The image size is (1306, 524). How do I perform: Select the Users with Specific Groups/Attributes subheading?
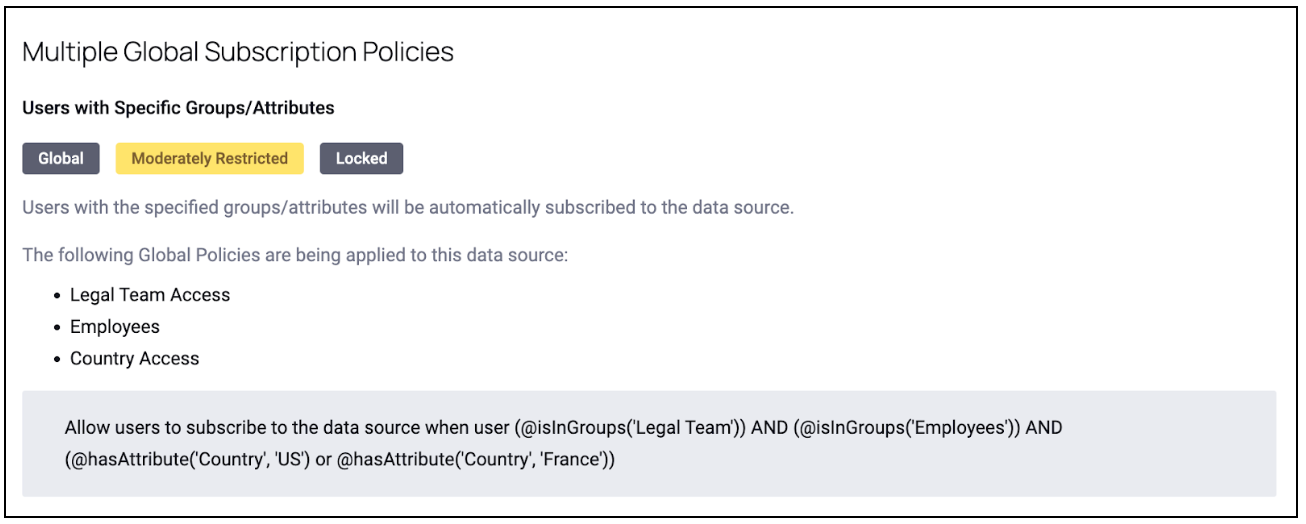coord(178,108)
